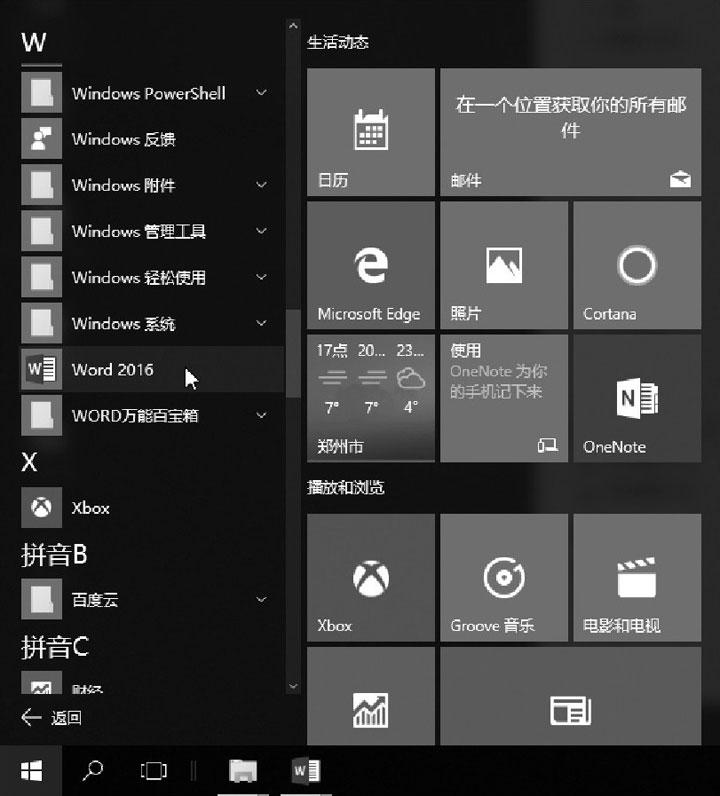Open the Cortana tile
Screen dimensions: 720x796
(x=636, y=265)
